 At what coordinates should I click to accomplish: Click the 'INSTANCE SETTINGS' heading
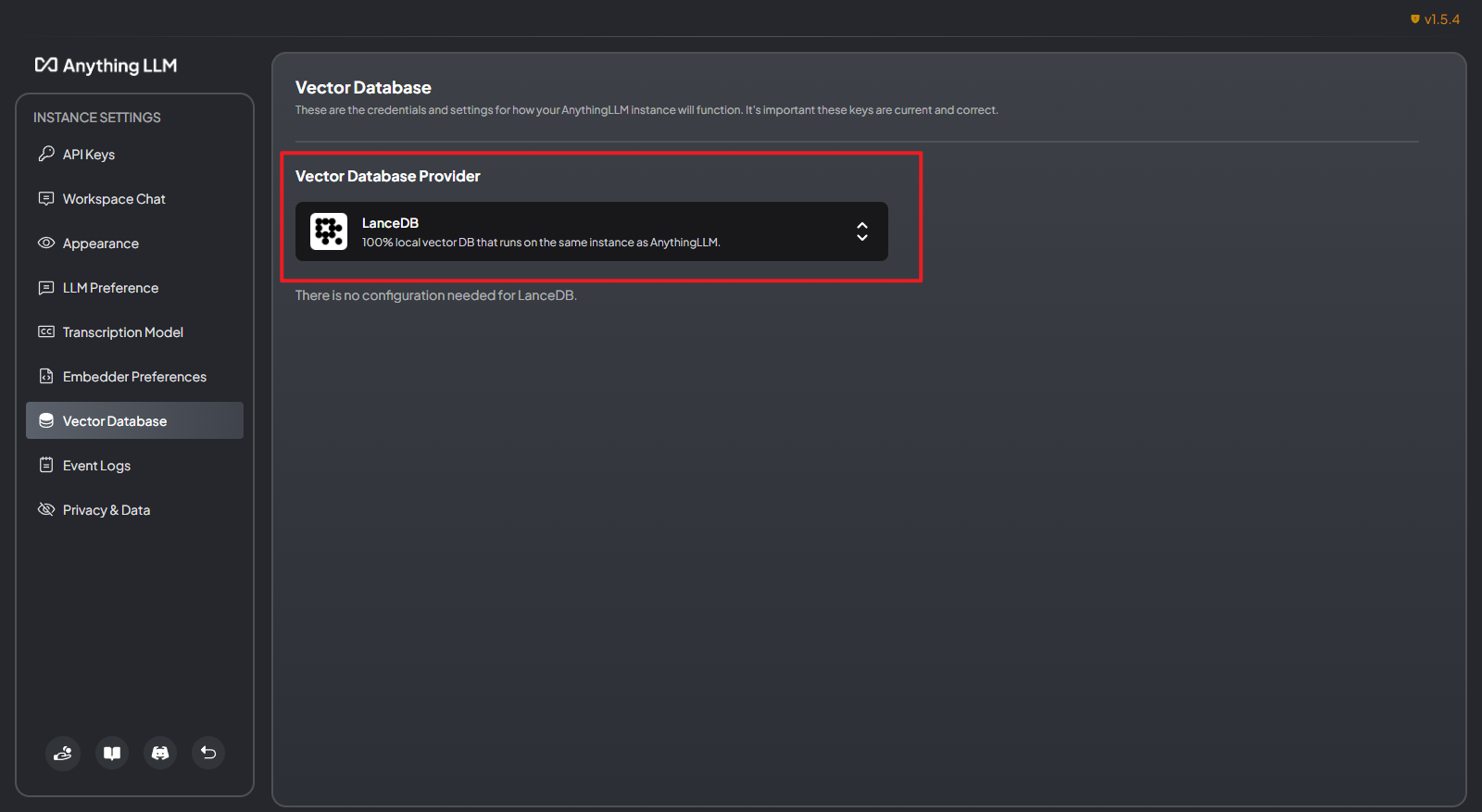(x=97, y=118)
